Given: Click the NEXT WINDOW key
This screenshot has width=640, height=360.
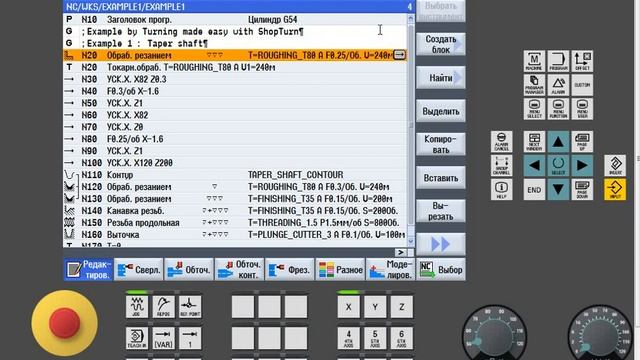Looking at the screenshot, I should pos(534,142).
